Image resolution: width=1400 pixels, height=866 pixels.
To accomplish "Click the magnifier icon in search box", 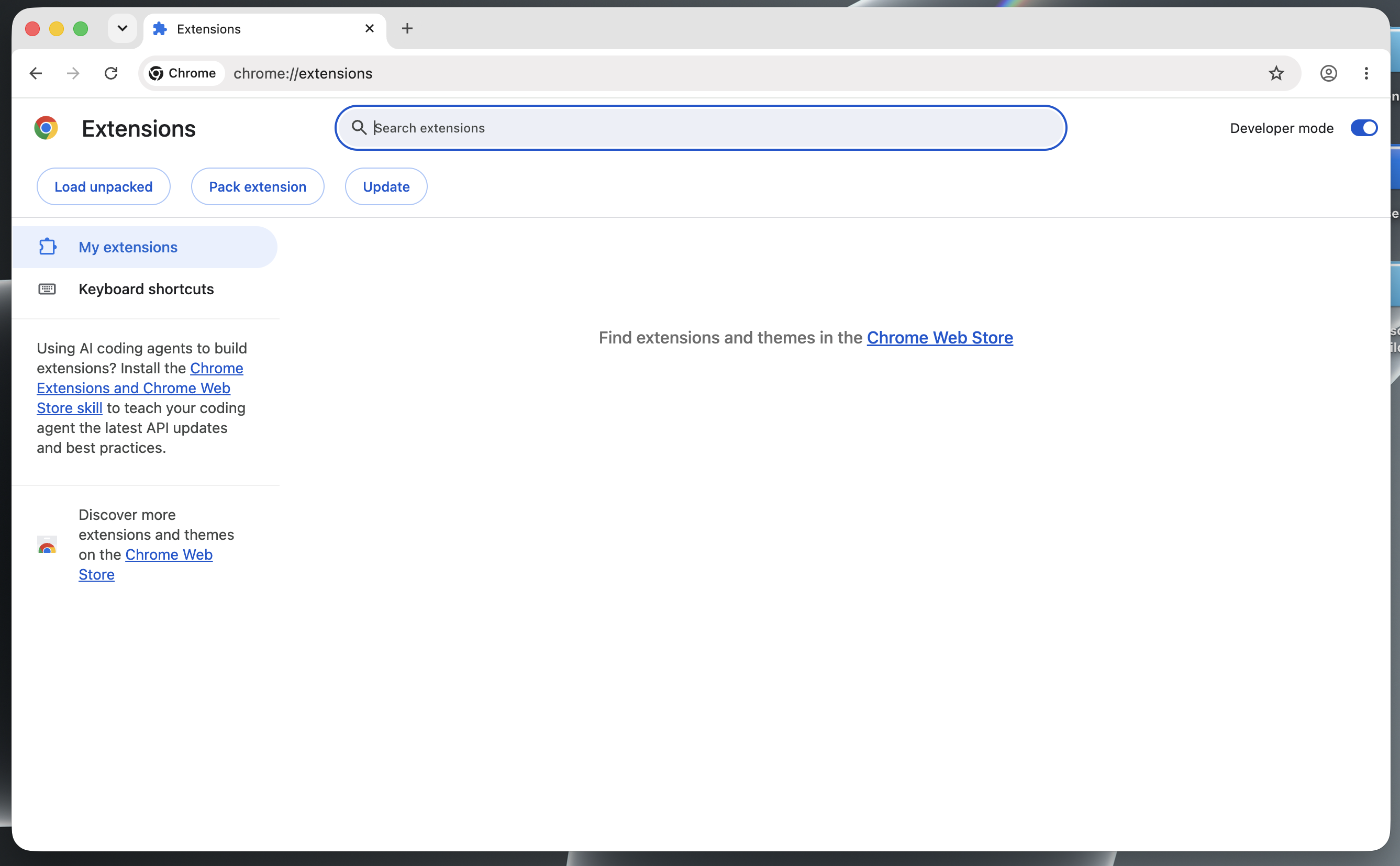I will (x=359, y=127).
